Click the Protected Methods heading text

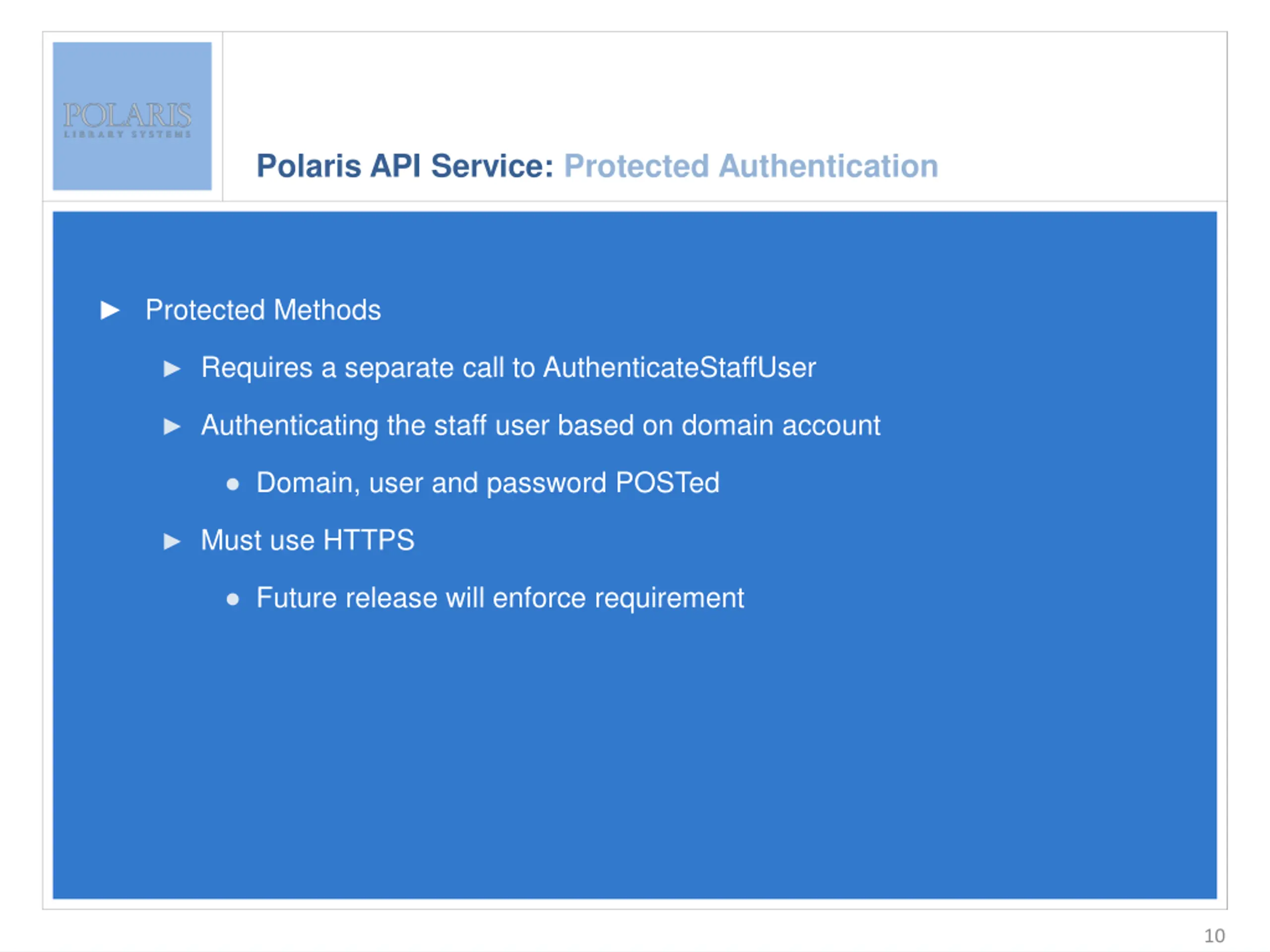click(263, 310)
